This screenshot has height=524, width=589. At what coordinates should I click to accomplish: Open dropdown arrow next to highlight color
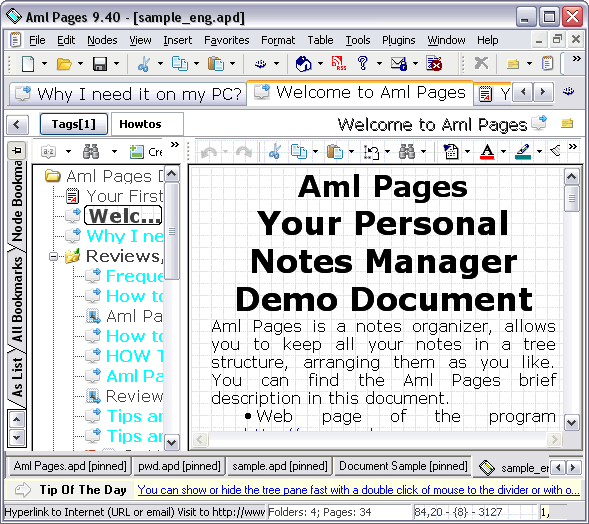click(x=539, y=151)
